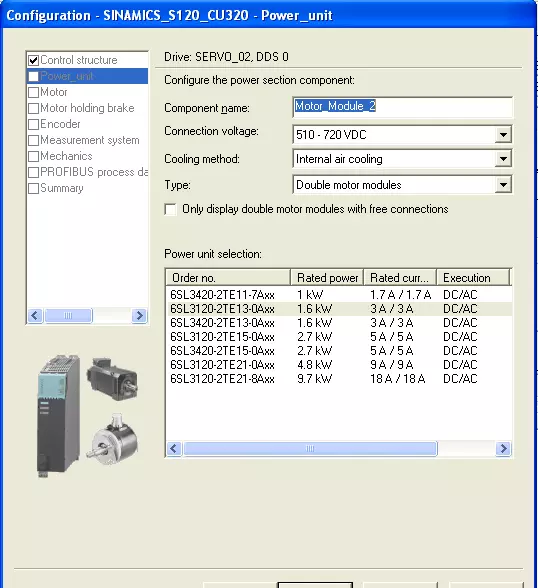The height and width of the screenshot is (588, 538).
Task: Select the Summary step in wizard list
Action: pyautogui.click(x=61, y=188)
